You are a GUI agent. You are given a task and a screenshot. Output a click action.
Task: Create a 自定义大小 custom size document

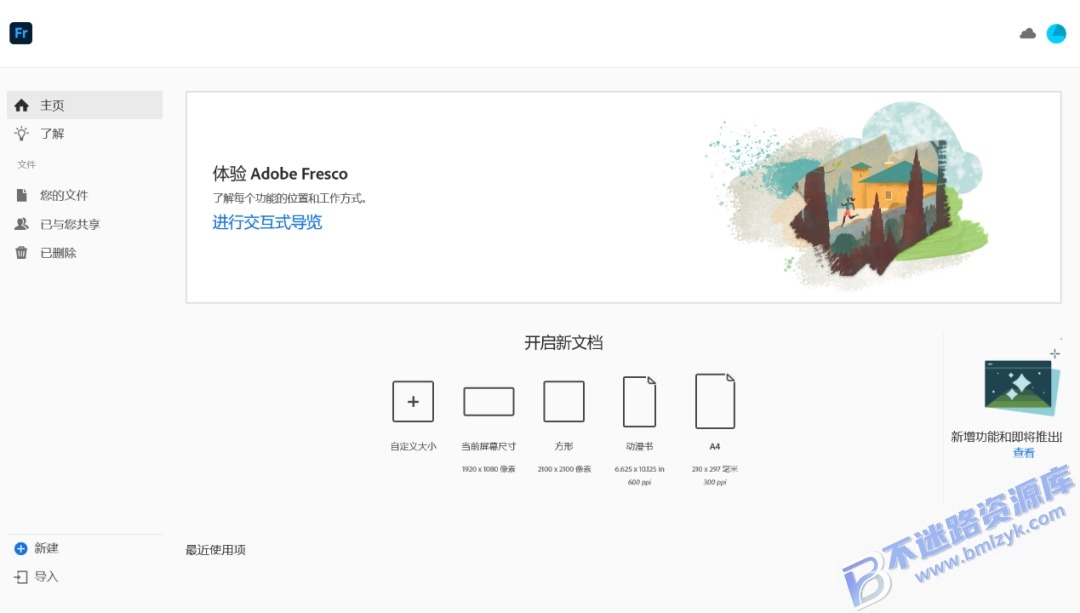[413, 401]
